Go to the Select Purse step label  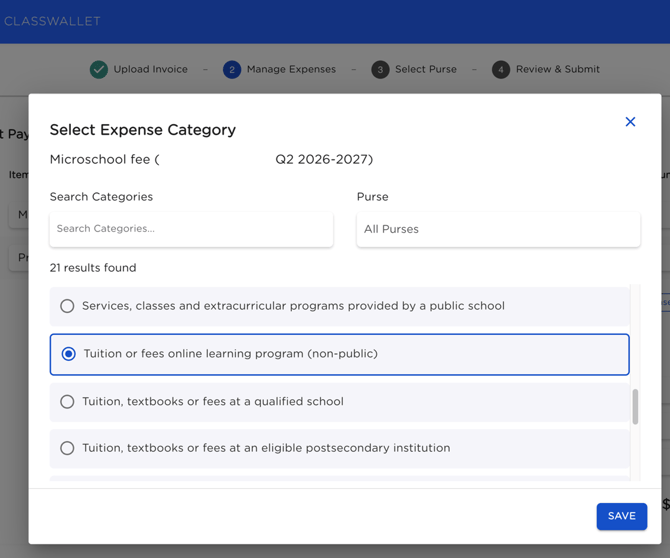(426, 69)
